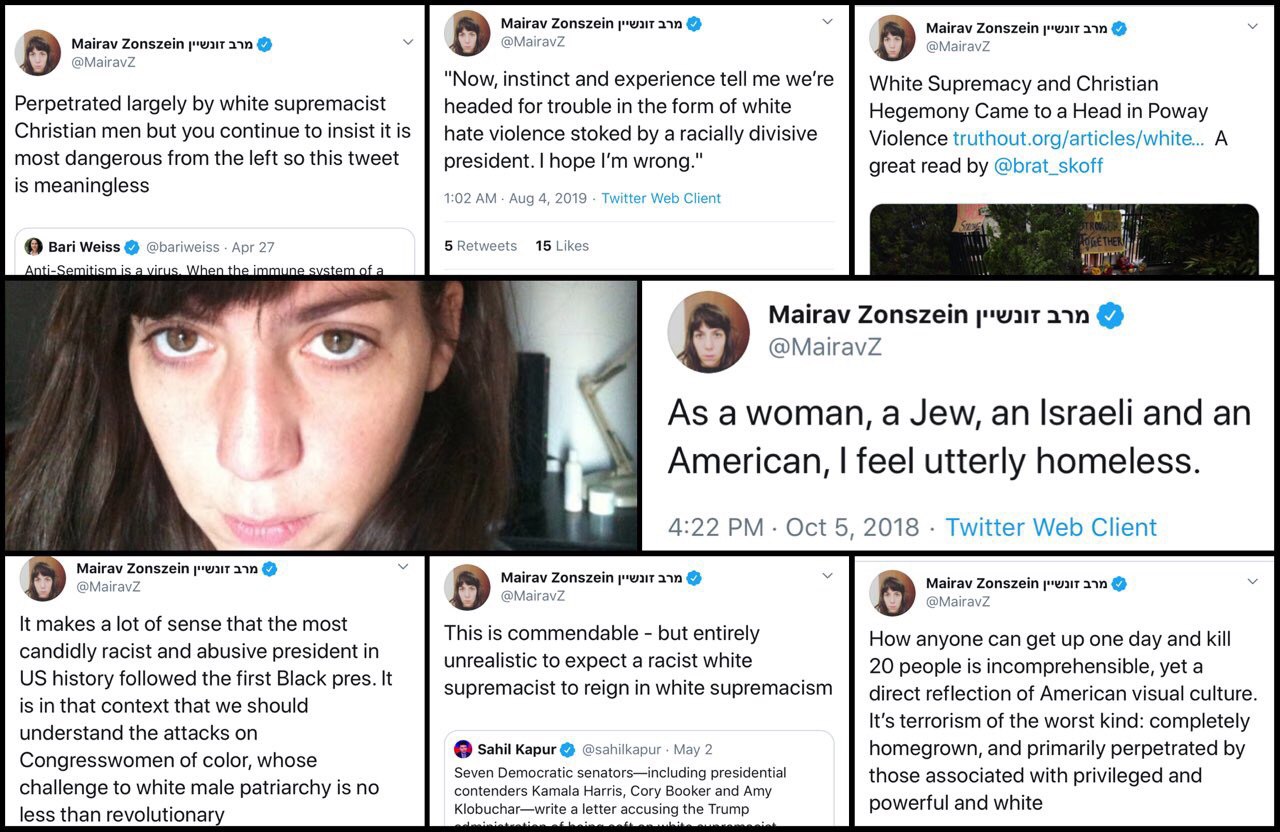1280x832 pixels.
Task: Click avatar in "This is commendable" tweet
Action: (x=467, y=587)
